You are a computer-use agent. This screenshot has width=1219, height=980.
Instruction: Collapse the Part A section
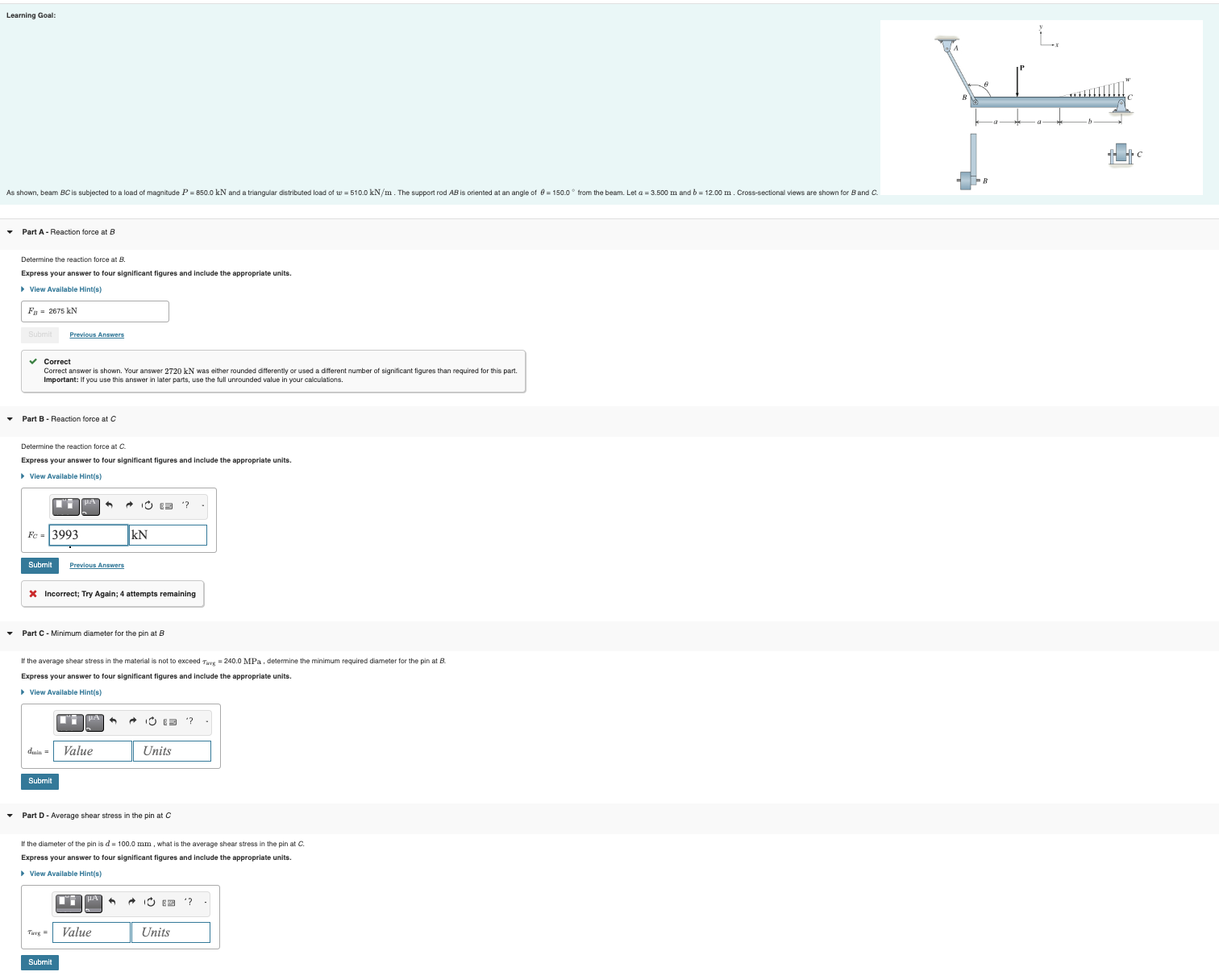pyautogui.click(x=9, y=231)
